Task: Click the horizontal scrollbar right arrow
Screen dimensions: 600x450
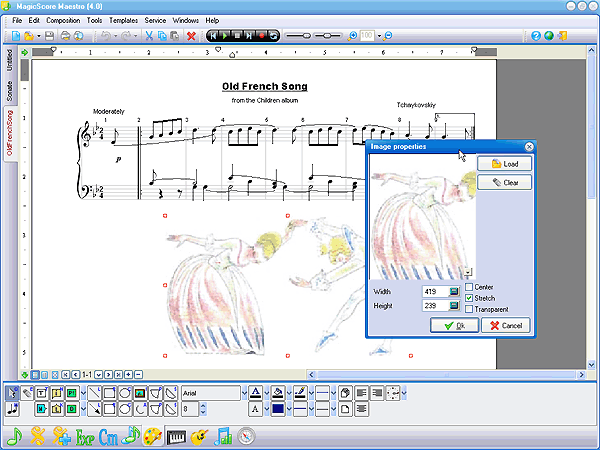Action: (581, 375)
